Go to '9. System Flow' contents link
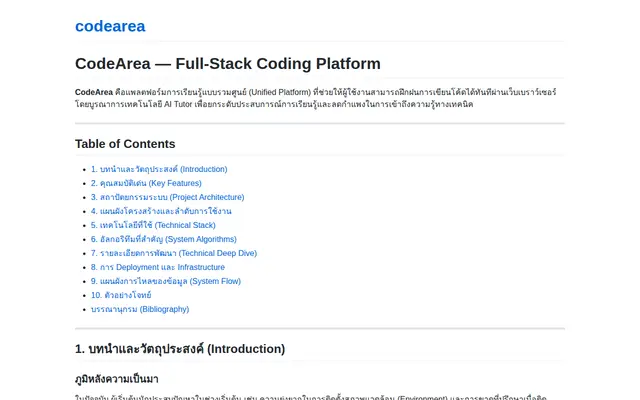 (x=166, y=281)
